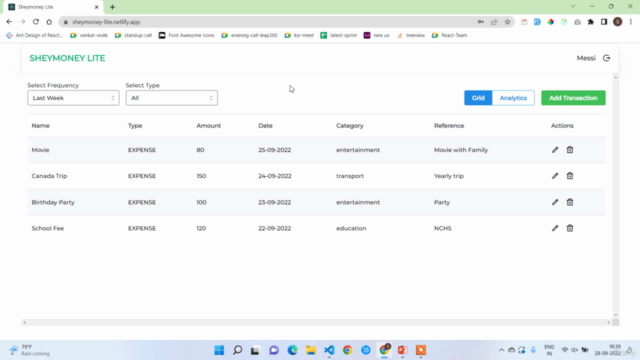Delete the School Fee transaction
This screenshot has height=360, width=640.
pos(570,228)
